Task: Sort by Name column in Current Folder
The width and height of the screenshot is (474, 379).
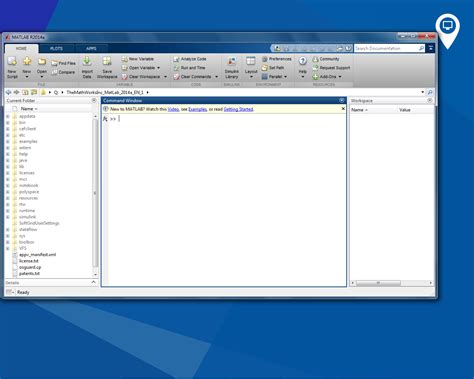Action: (x=29, y=109)
